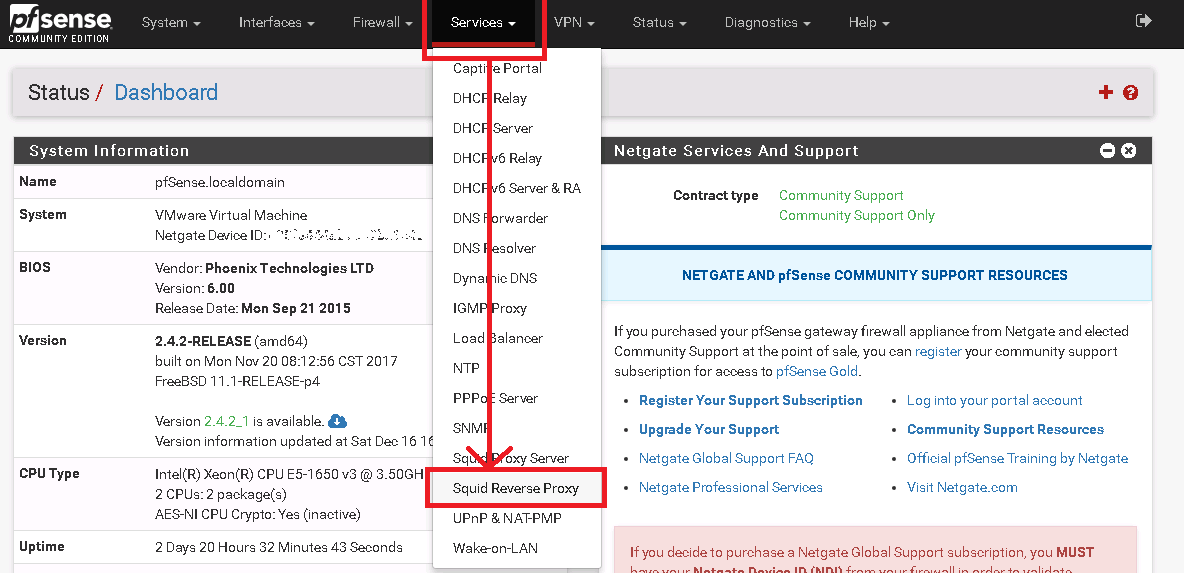Select Load Balancer menu entry
1184x573 pixels.
(x=516, y=338)
